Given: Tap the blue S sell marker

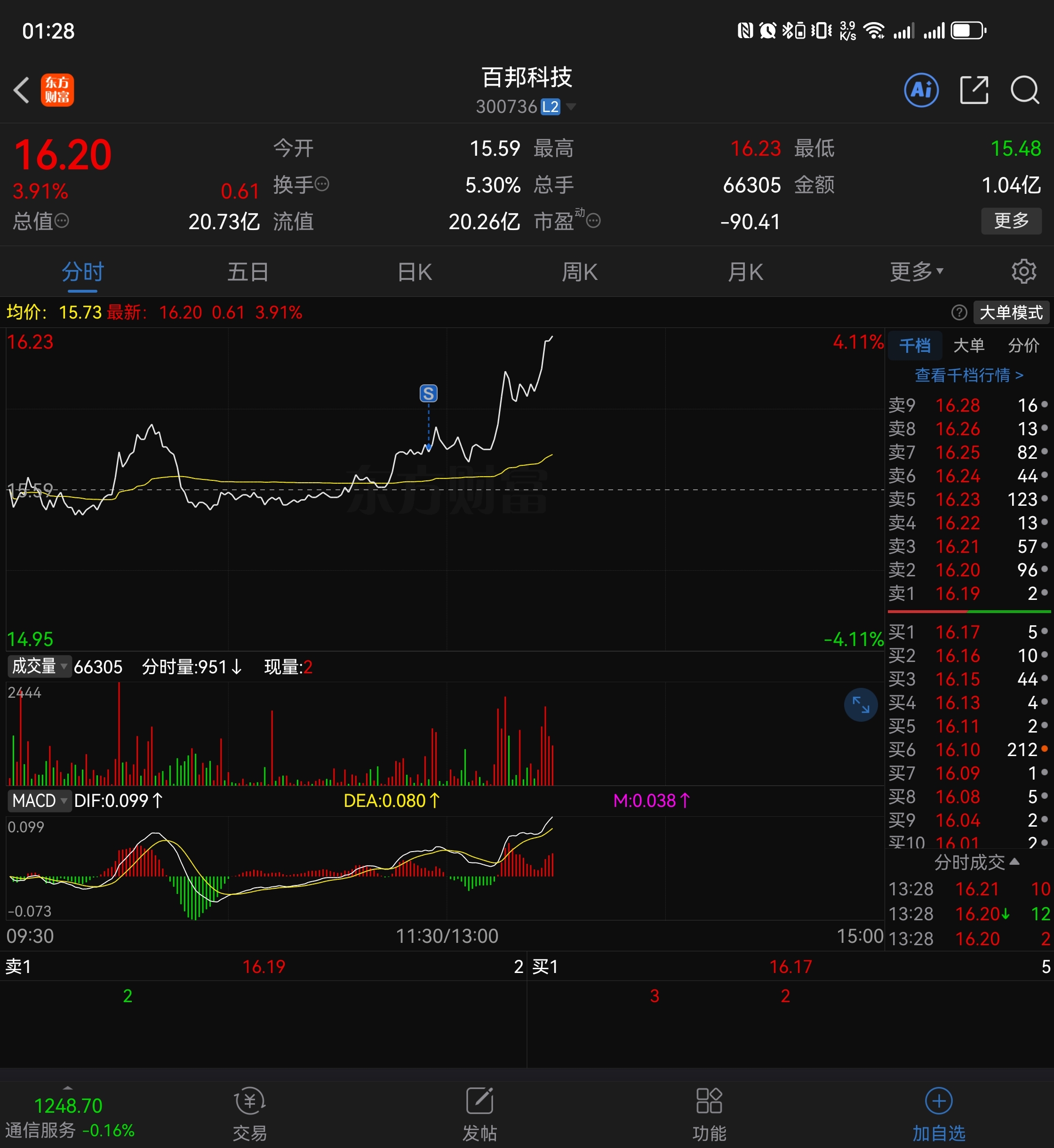Looking at the screenshot, I should click(x=428, y=393).
